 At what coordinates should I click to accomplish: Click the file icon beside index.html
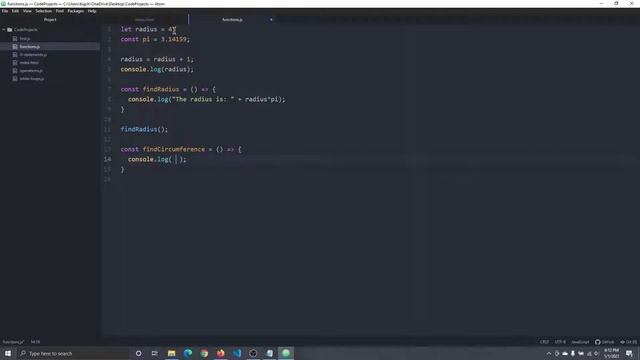point(15,62)
